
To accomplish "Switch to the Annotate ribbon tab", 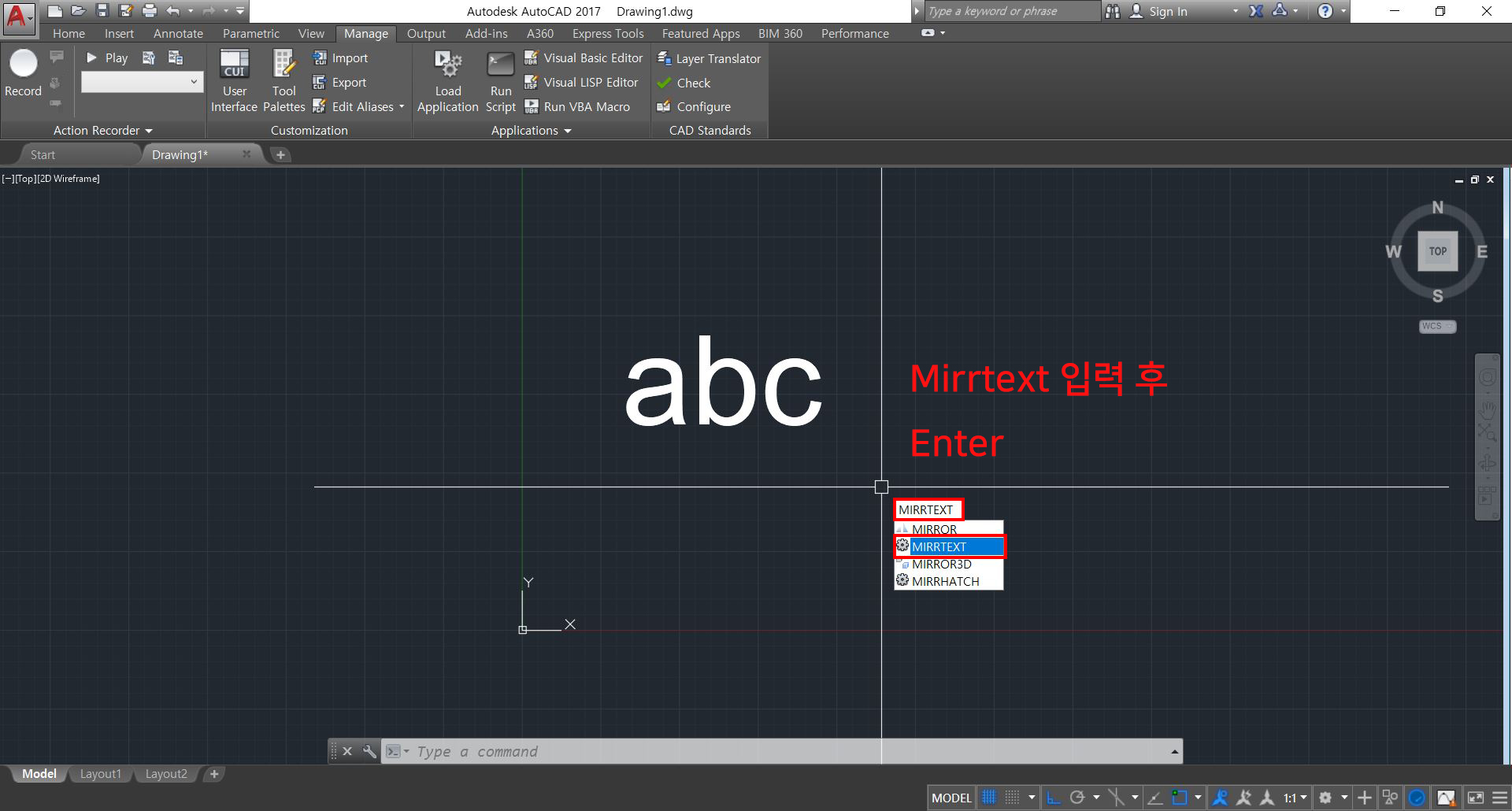I will [x=178, y=33].
